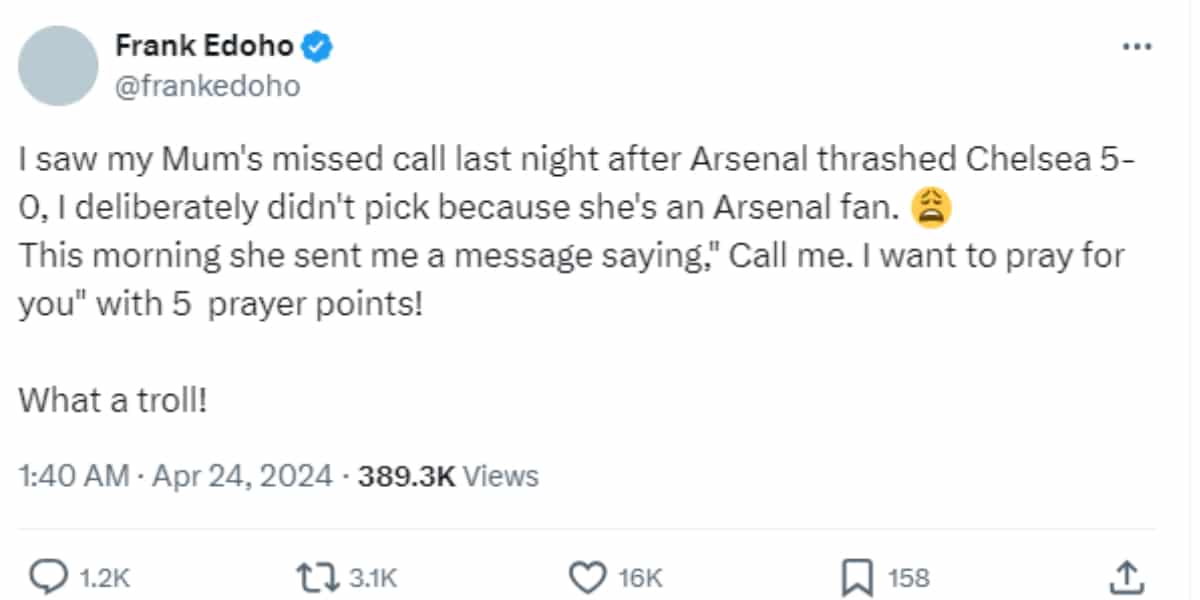
Task: Open the three-dot more options menu
Action: pos(1138,47)
